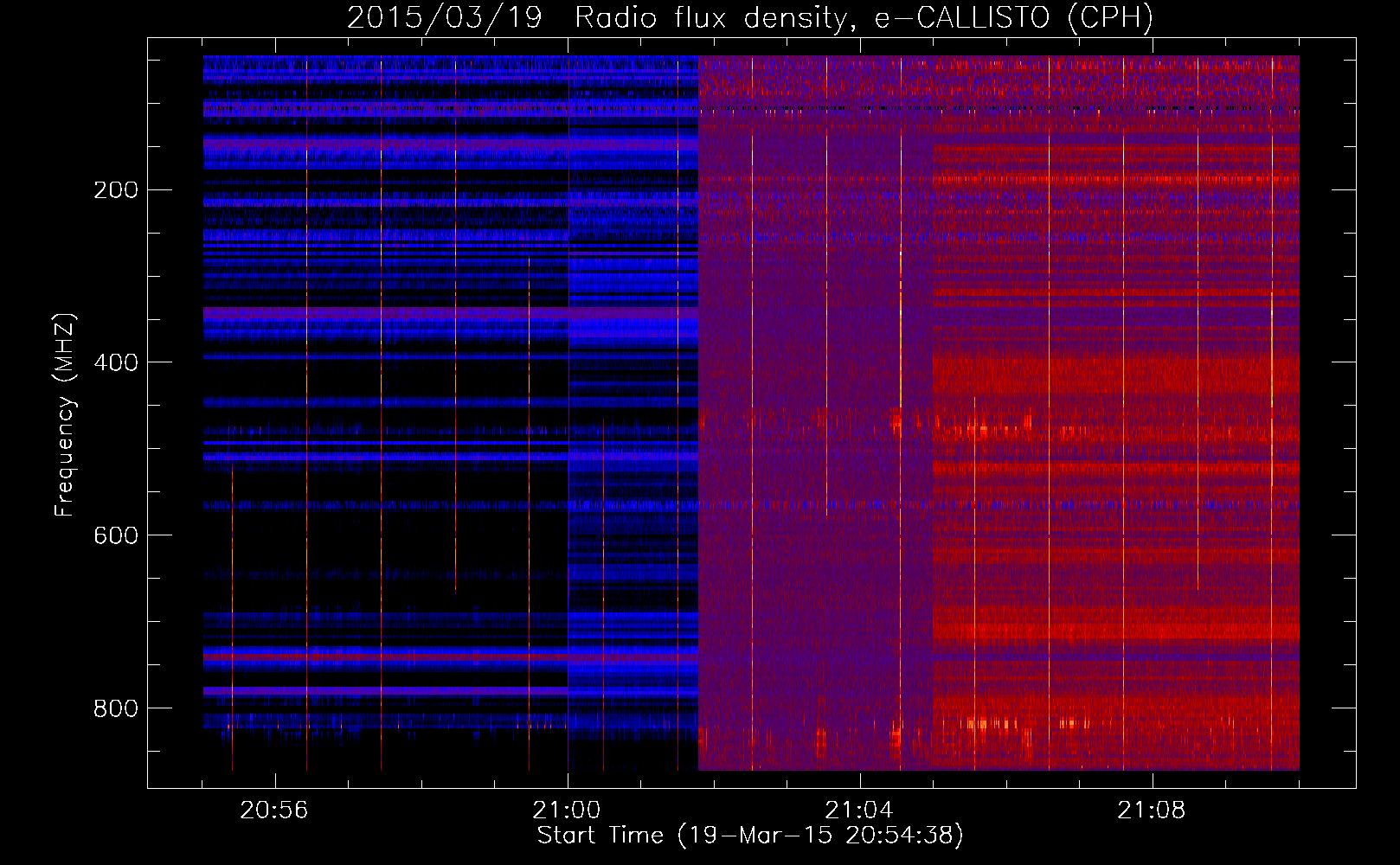Click the 21:04 time tick label
The width and height of the screenshot is (1400, 865).
(859, 811)
